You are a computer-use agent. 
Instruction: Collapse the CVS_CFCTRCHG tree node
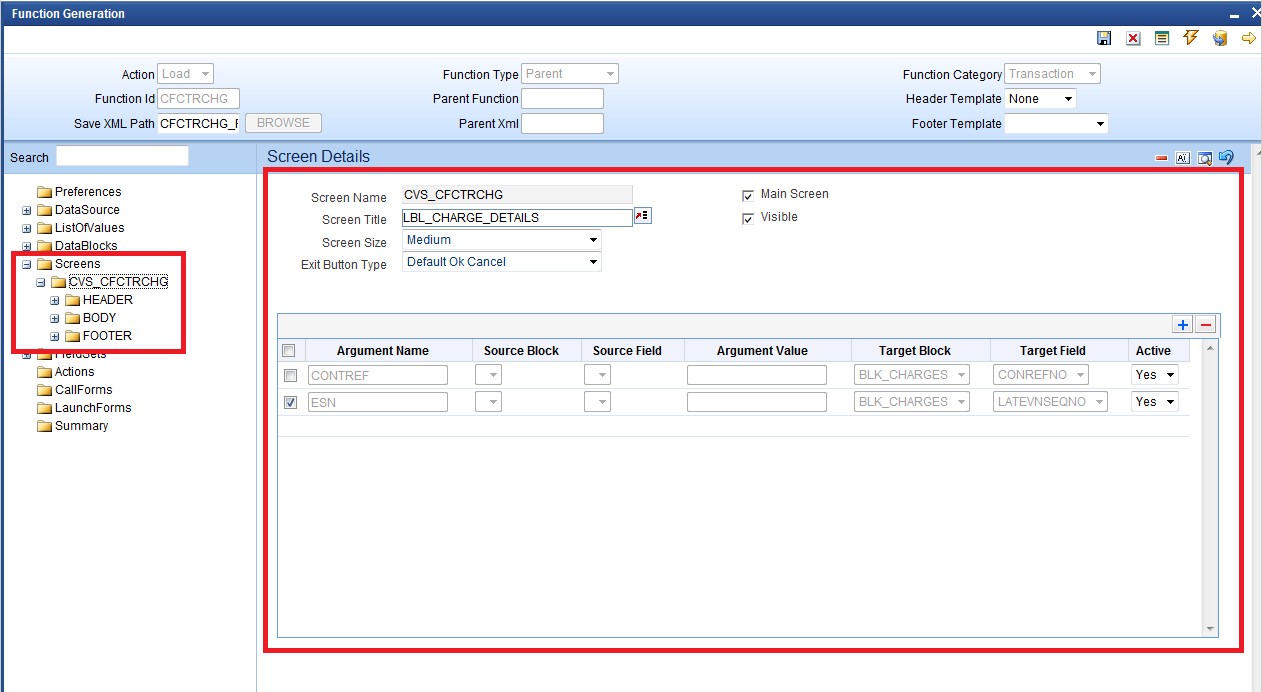point(41,282)
